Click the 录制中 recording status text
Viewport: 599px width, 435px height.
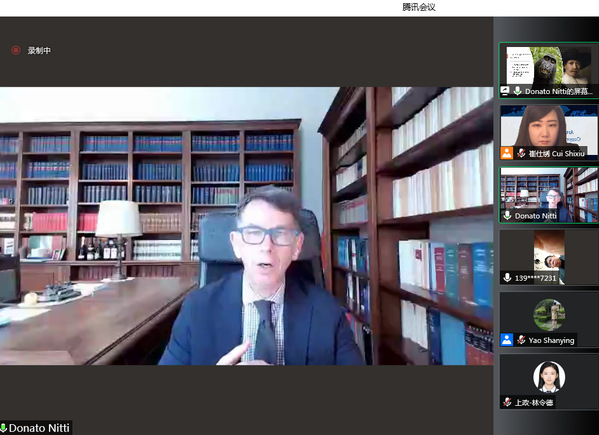coord(39,50)
